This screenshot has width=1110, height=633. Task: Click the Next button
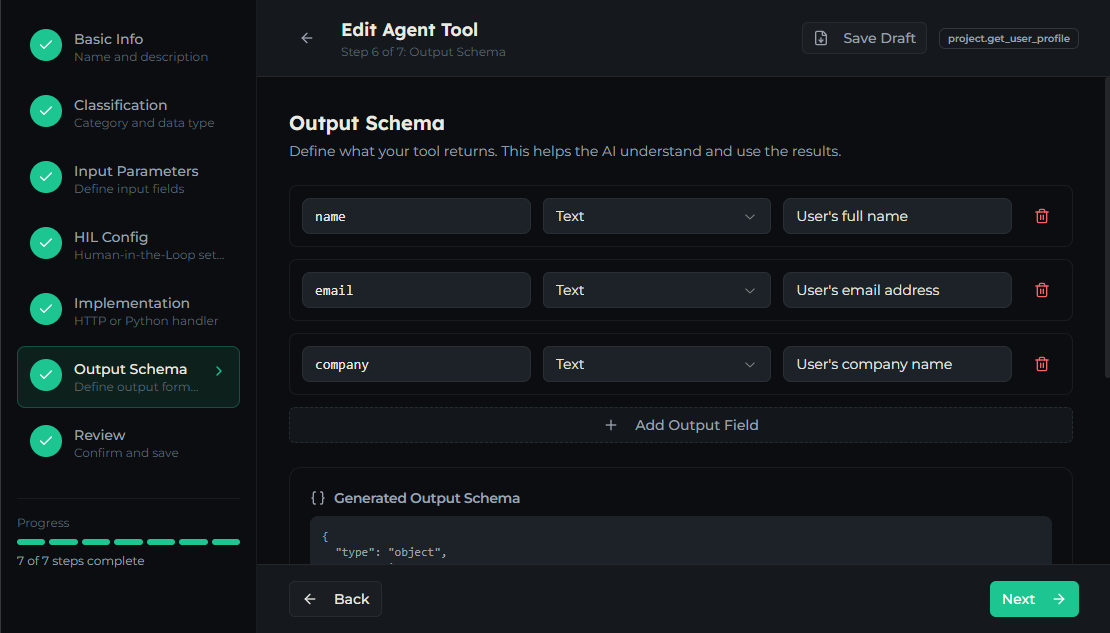[x=1034, y=599]
